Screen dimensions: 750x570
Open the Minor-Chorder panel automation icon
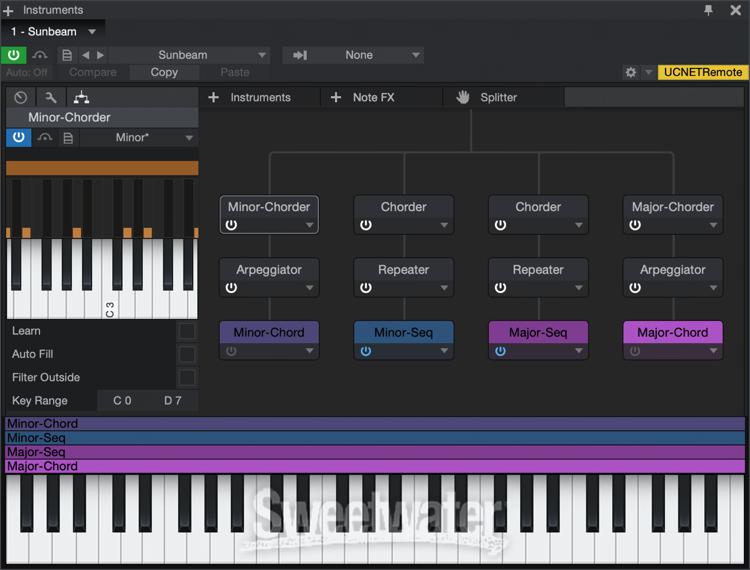point(45,138)
